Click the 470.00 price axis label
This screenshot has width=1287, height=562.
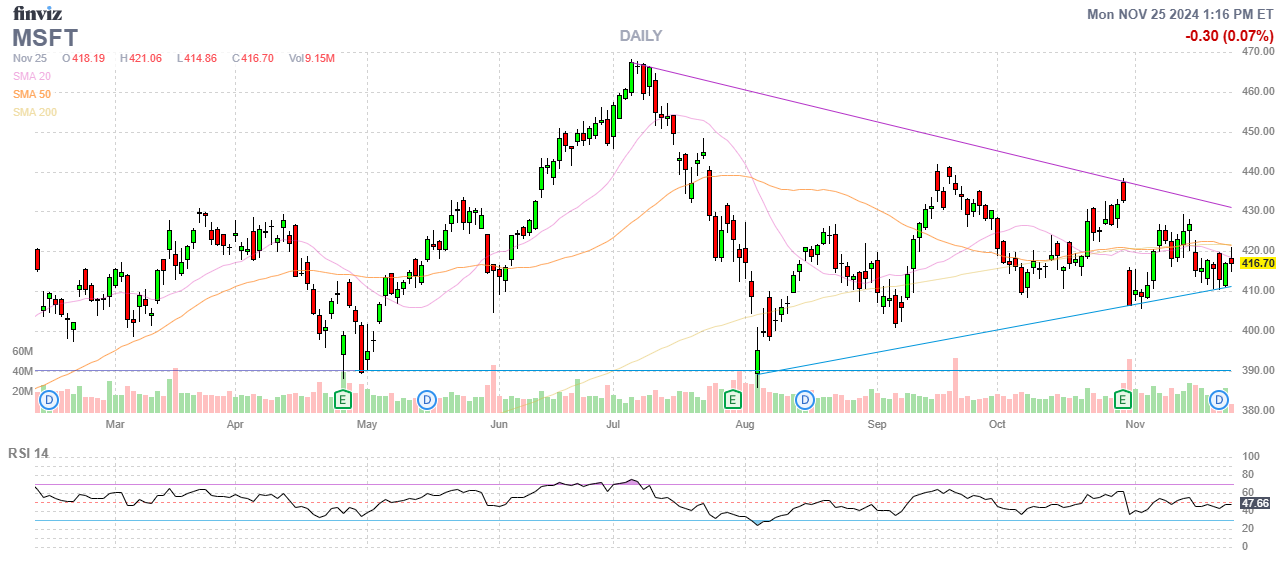point(1257,51)
